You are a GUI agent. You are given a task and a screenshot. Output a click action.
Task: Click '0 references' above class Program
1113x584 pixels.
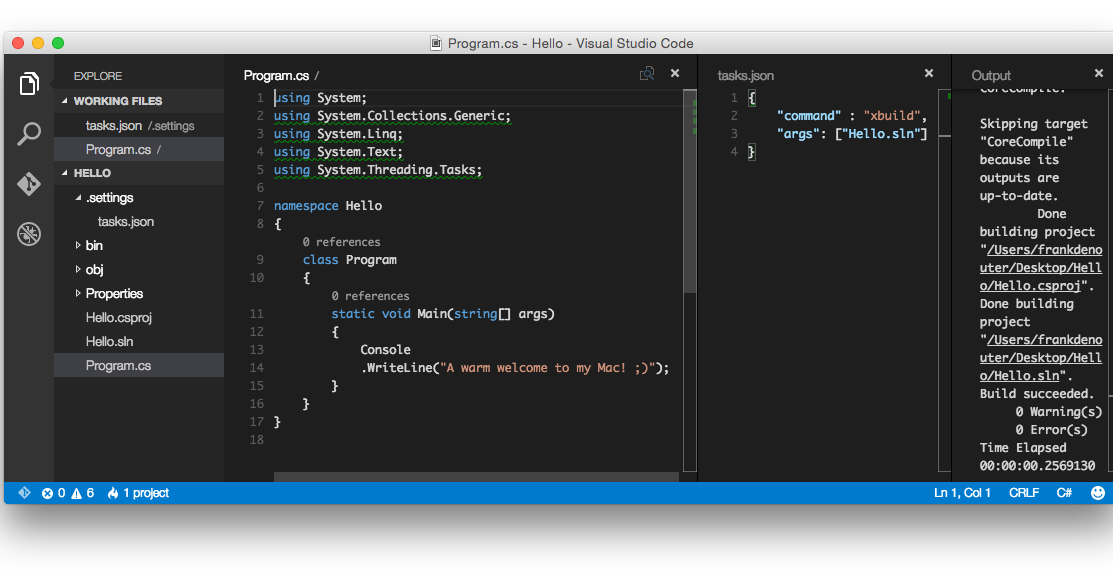coord(341,242)
